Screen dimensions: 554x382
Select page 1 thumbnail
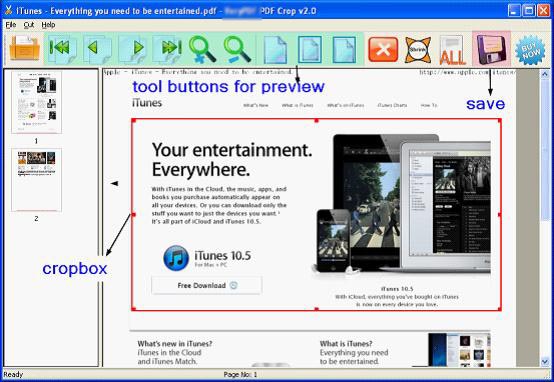coord(36,102)
